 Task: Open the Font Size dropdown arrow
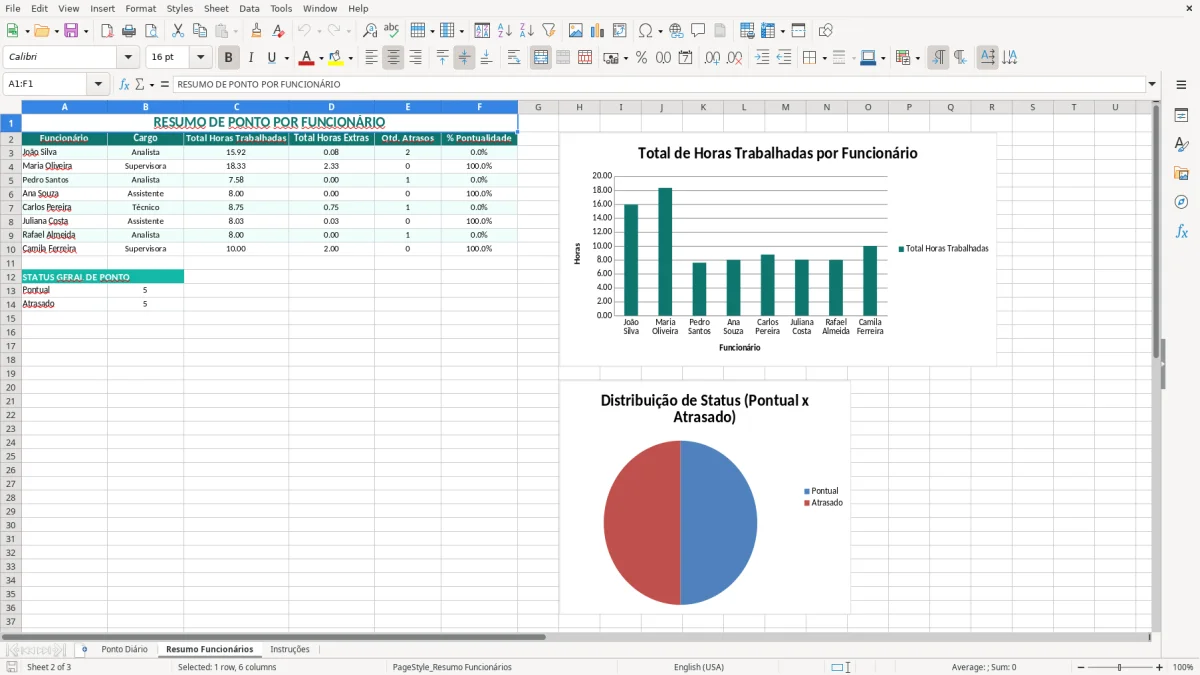201,58
